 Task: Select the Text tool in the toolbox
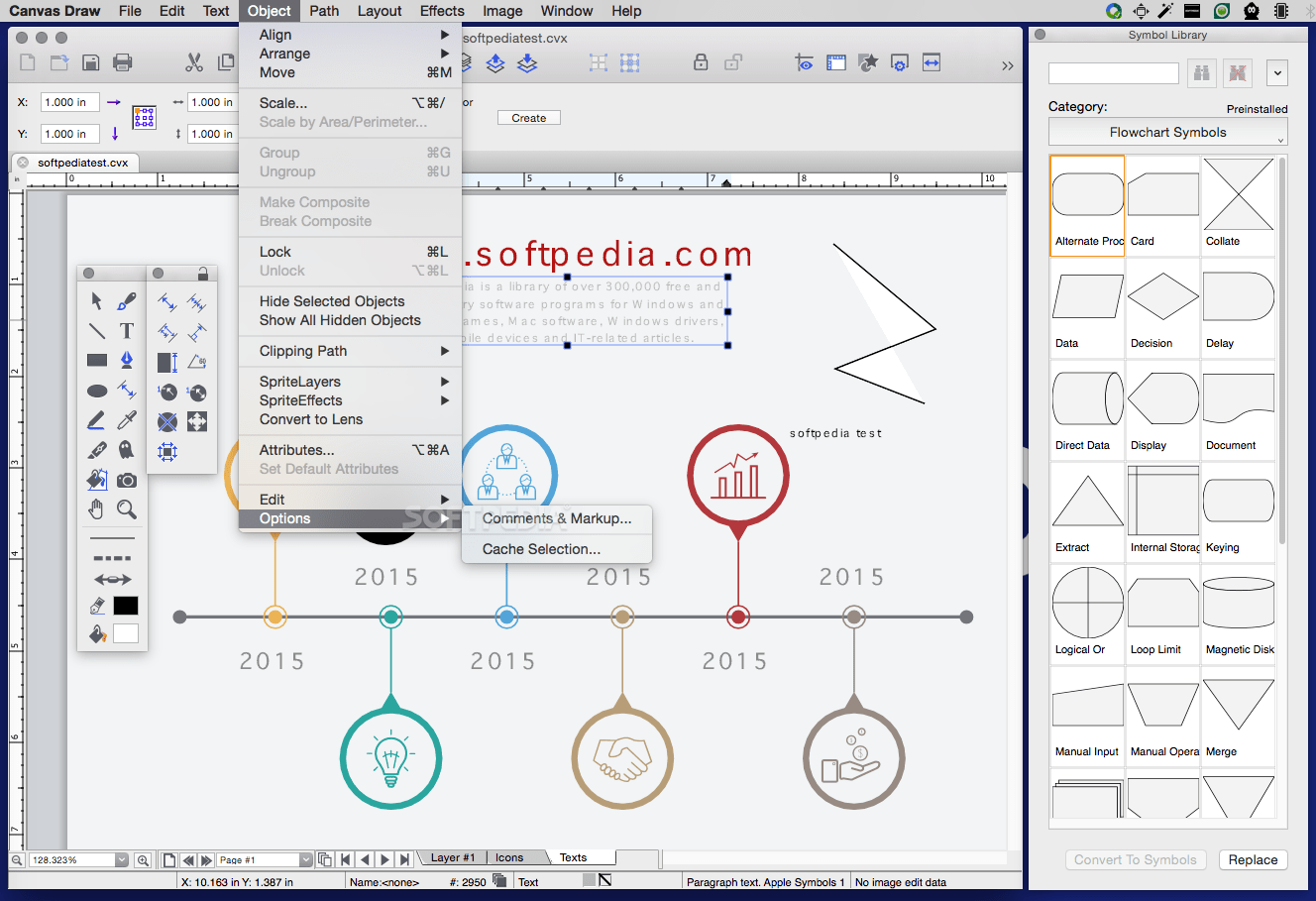127,331
